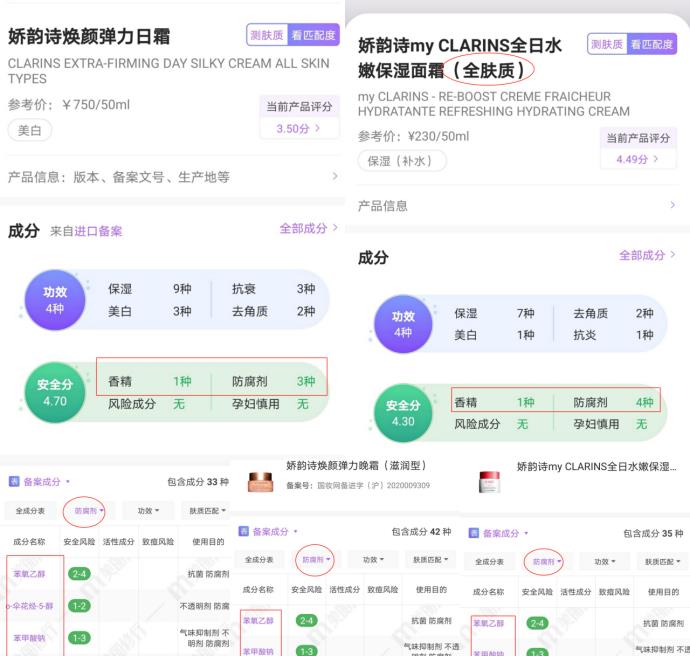Screen dimensions: 690x656
Task: Select the 美白 tag under ¥750/50ml
Action: tap(29, 130)
